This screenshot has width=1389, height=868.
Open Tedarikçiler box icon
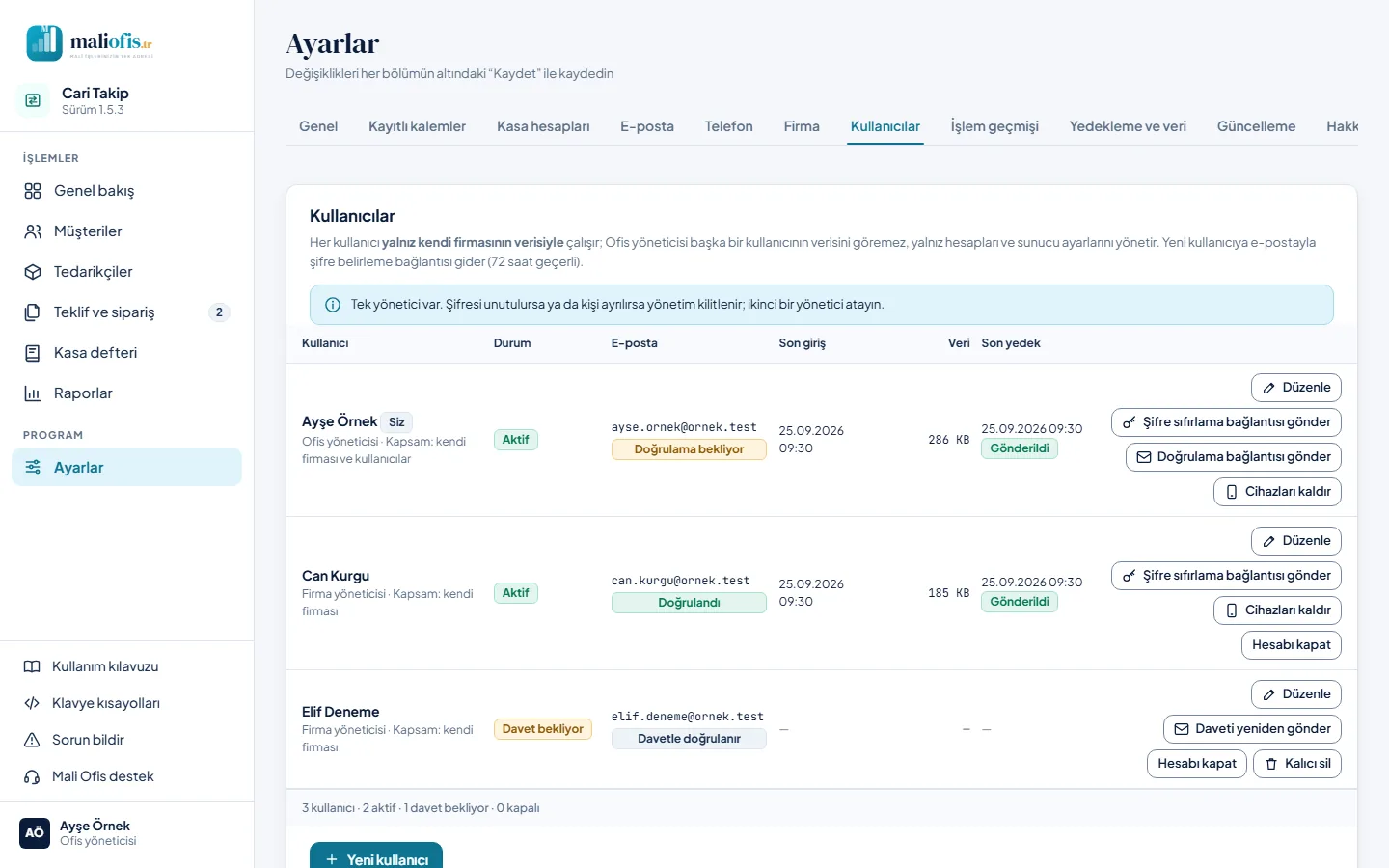click(x=33, y=272)
